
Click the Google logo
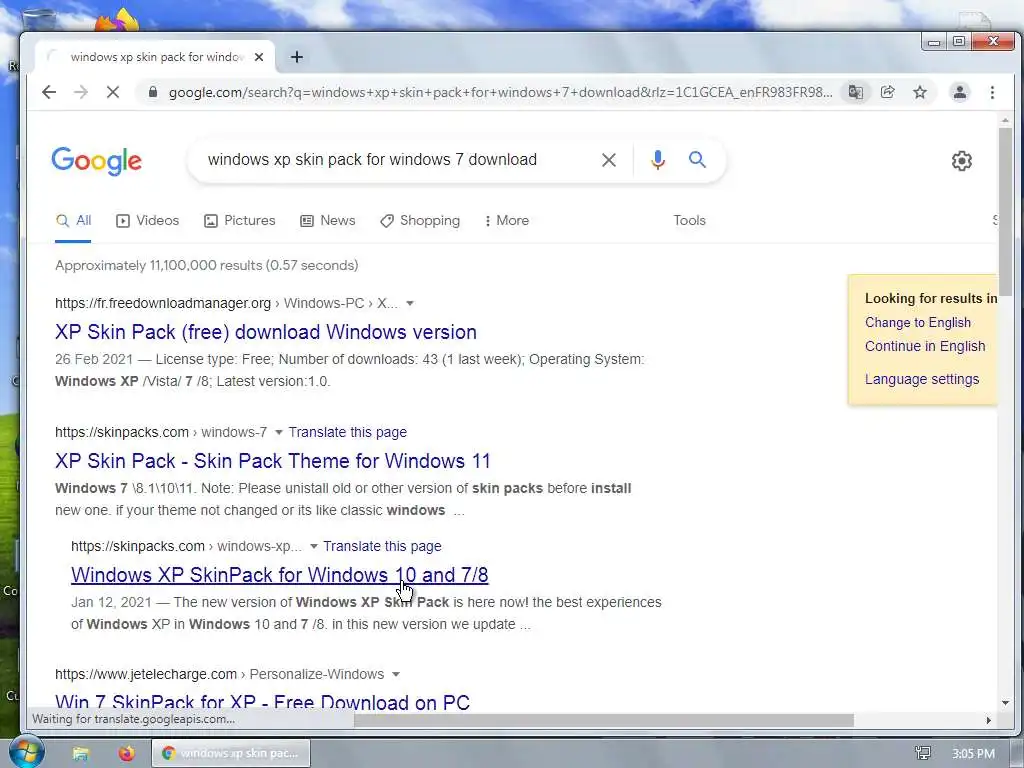97,161
